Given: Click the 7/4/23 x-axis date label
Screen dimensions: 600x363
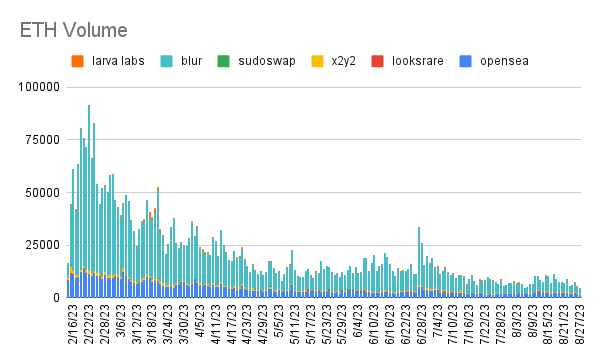Looking at the screenshot, I should click(439, 321).
